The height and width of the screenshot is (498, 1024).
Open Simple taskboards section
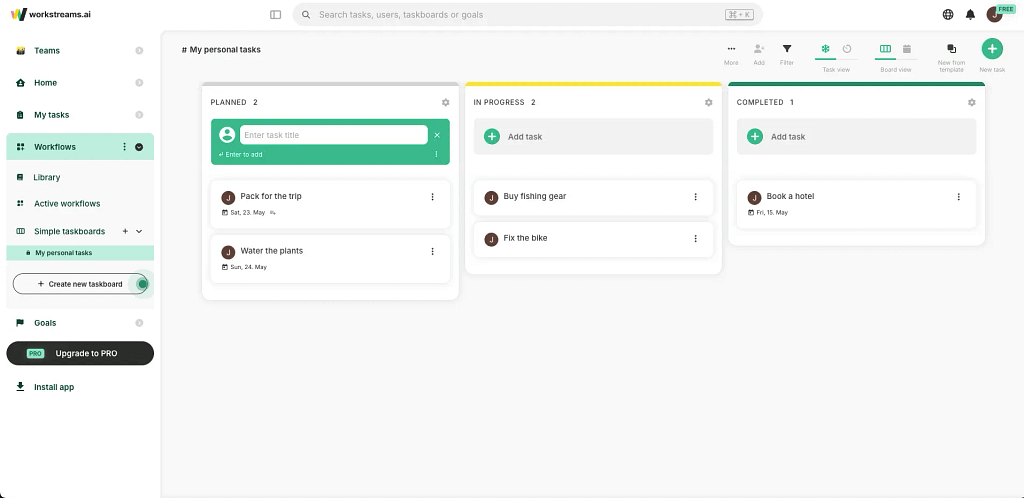point(69,231)
